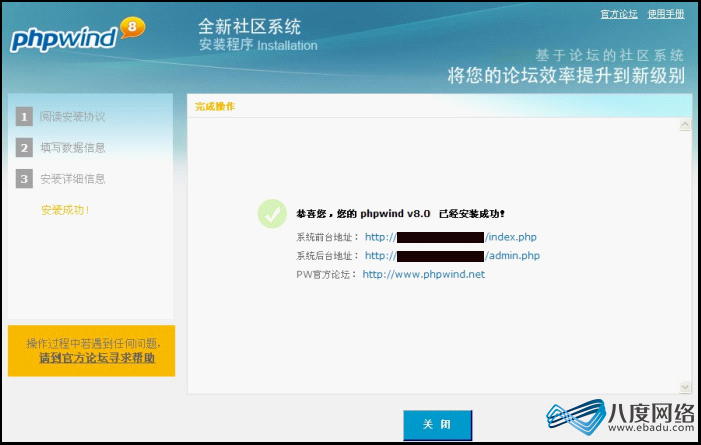
Task: Click the phpwind logo
Action: tap(78, 35)
